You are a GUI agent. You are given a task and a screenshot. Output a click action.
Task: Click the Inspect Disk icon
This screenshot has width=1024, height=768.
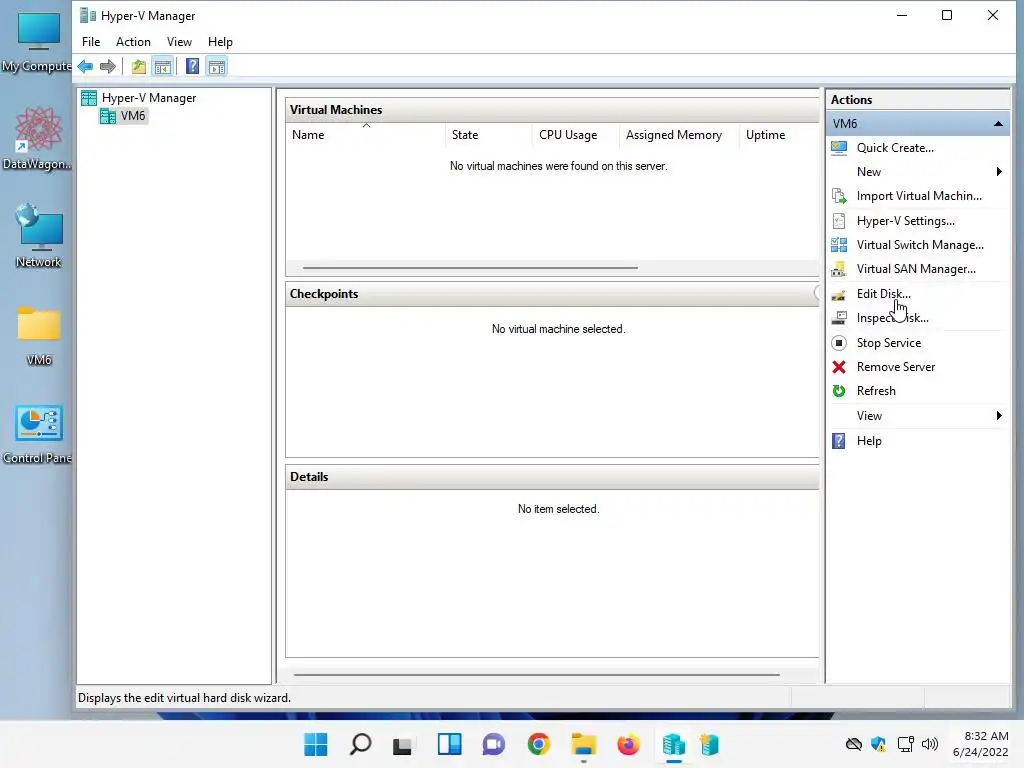click(839, 318)
